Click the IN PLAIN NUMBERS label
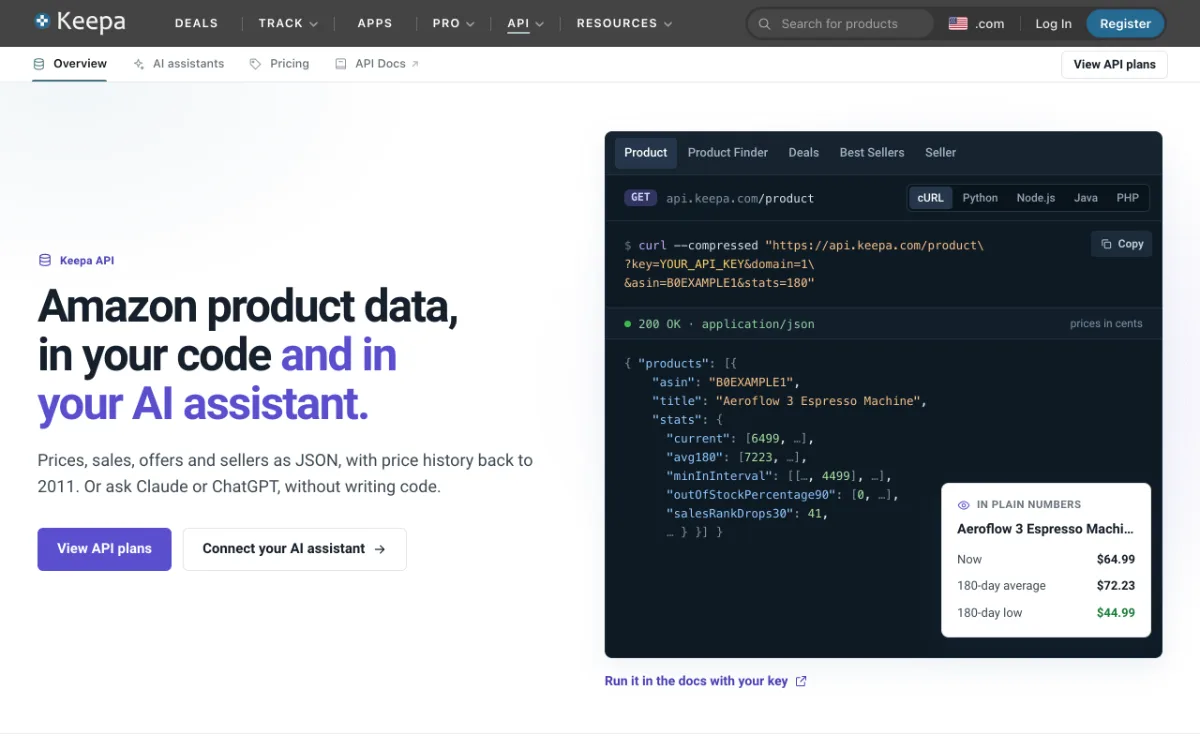1200x750 pixels. [x=1029, y=505]
